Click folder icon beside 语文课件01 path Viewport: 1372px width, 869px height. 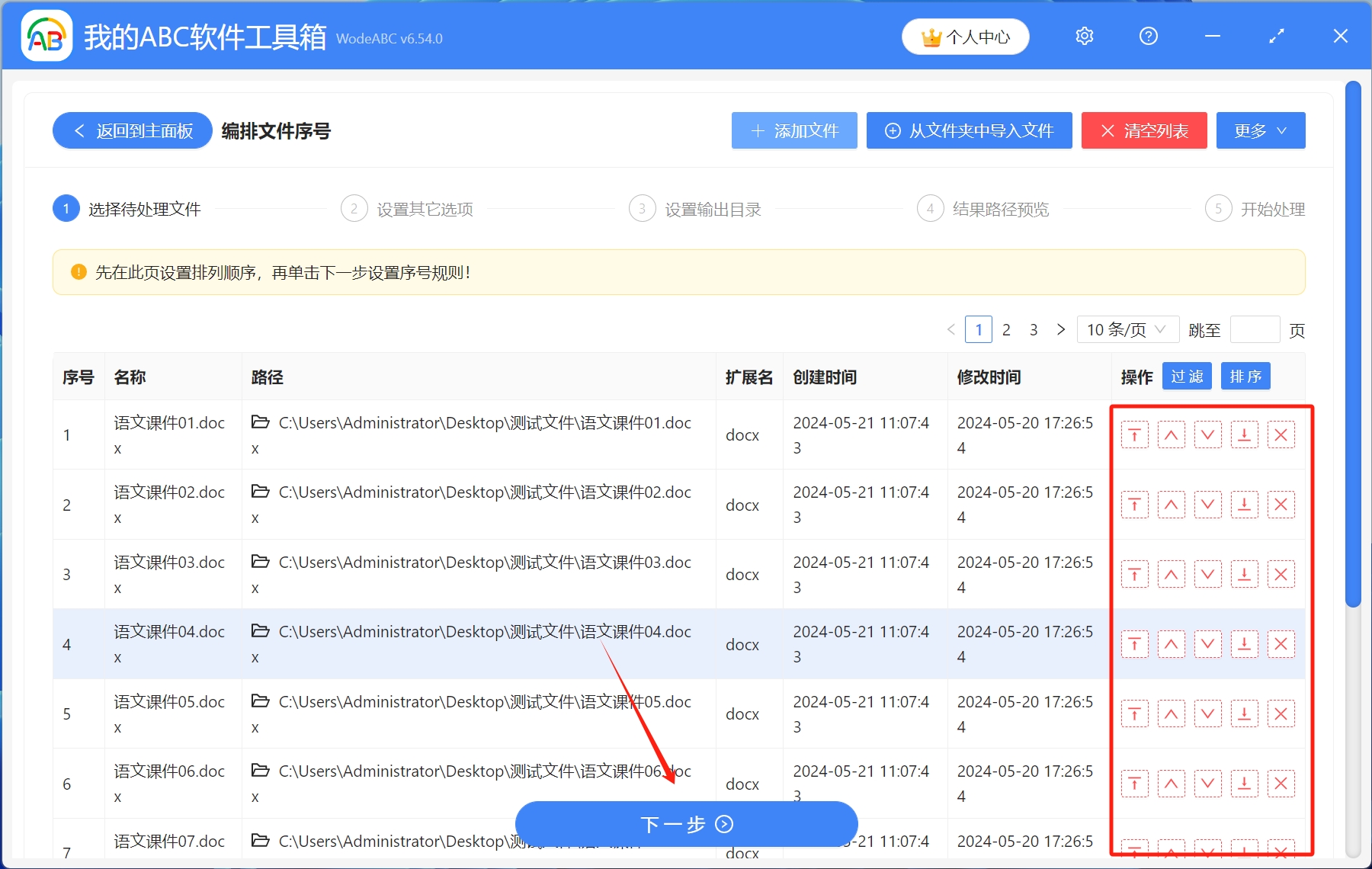[x=258, y=422]
